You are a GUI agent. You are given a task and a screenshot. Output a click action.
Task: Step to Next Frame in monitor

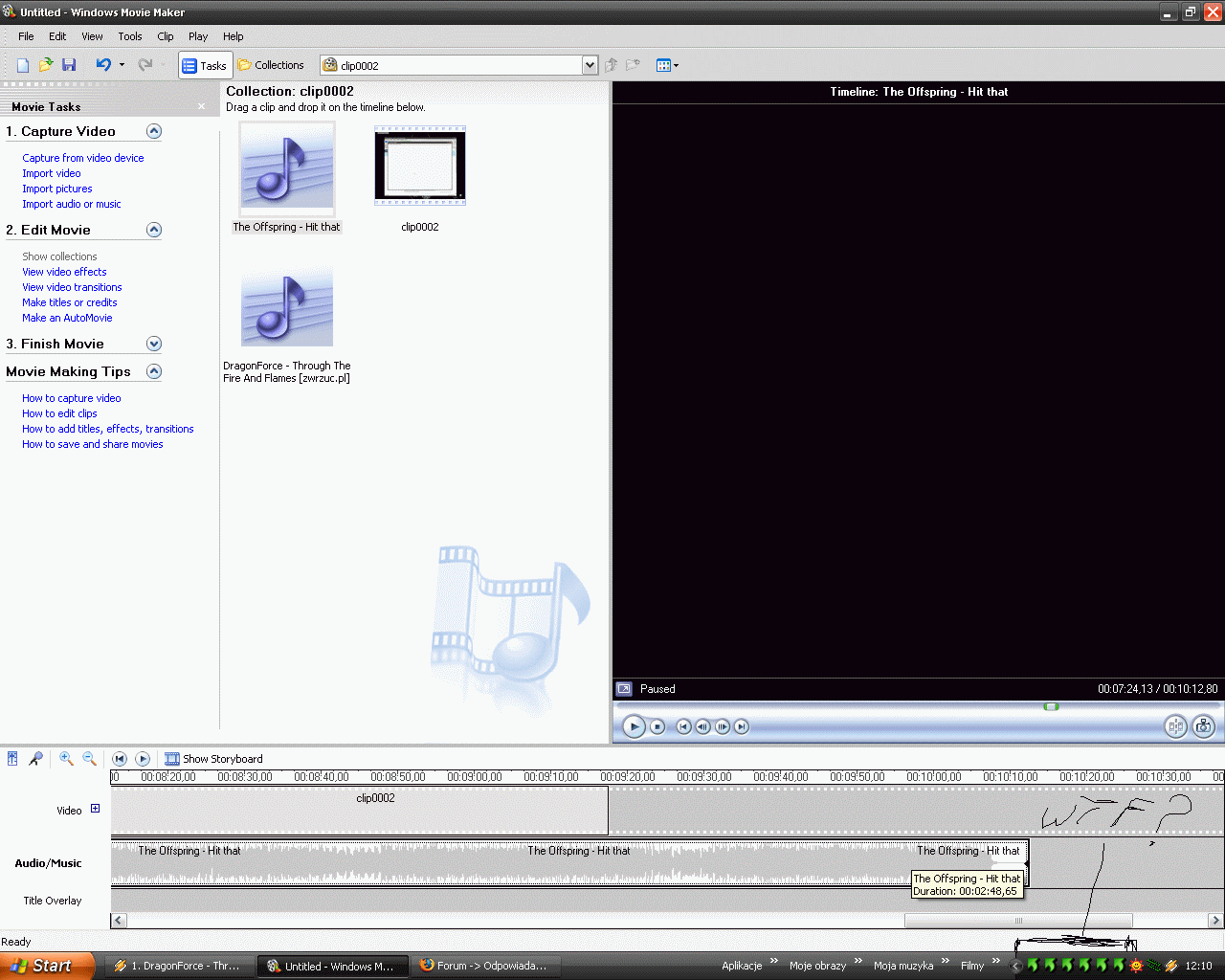[723, 726]
